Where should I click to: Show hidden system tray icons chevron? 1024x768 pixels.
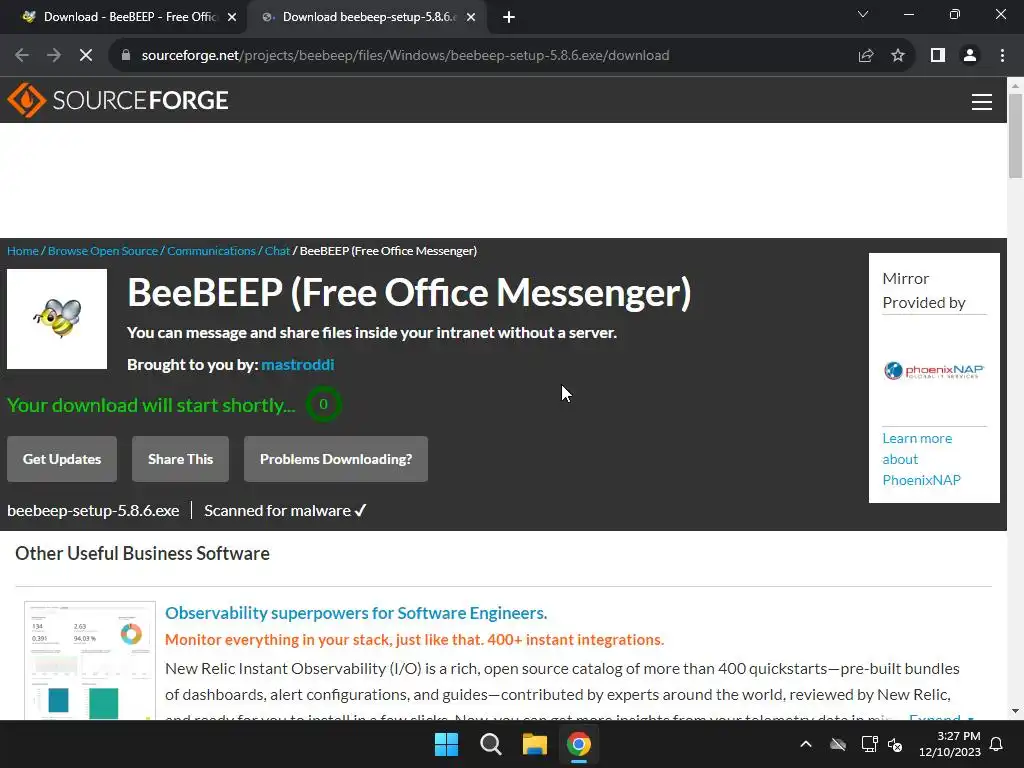point(806,744)
